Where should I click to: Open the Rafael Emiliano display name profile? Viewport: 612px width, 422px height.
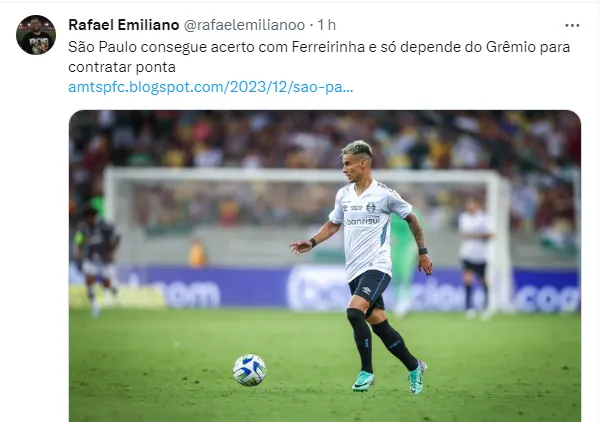point(123,25)
